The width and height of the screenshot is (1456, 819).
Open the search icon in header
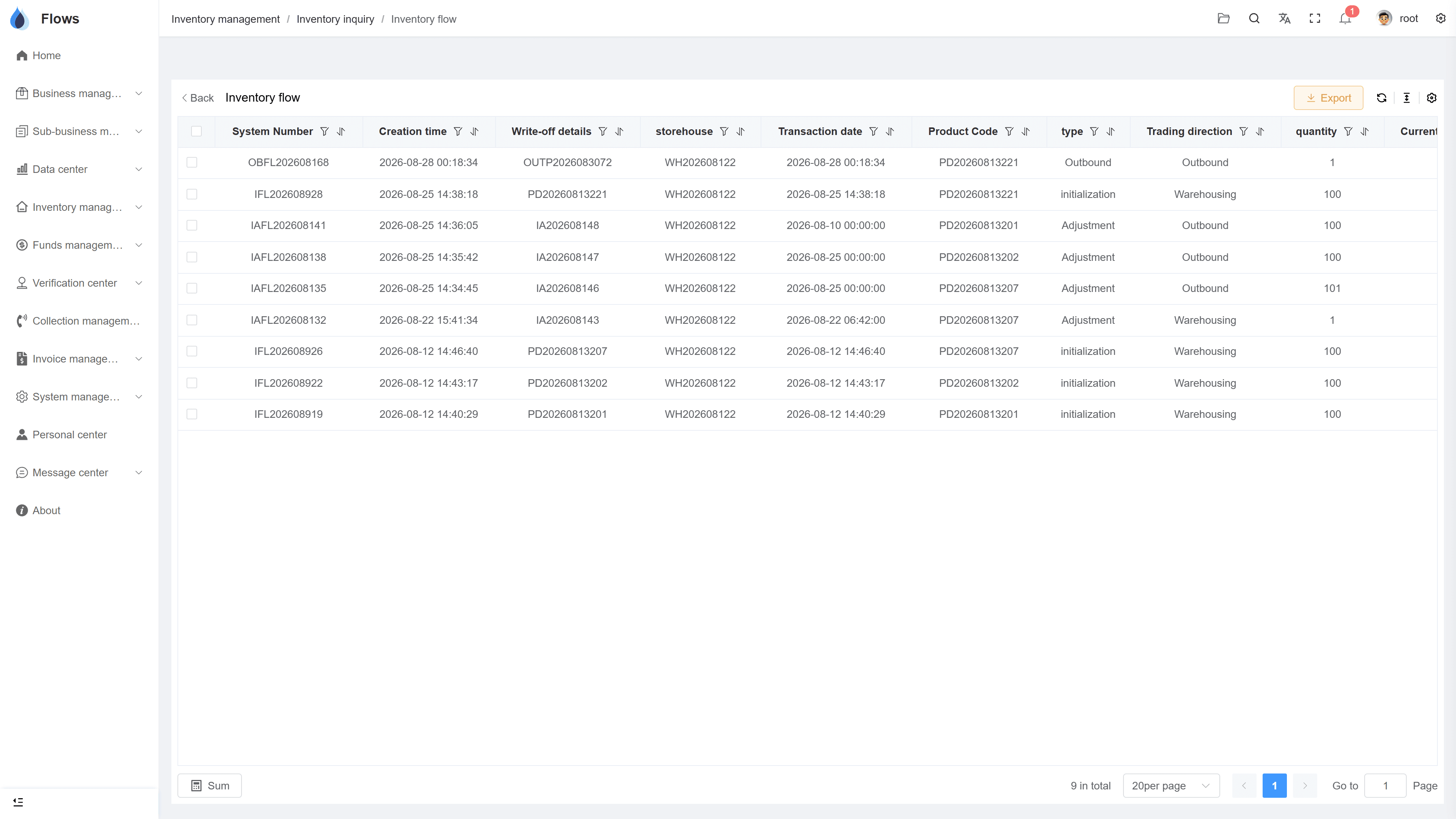click(x=1254, y=19)
